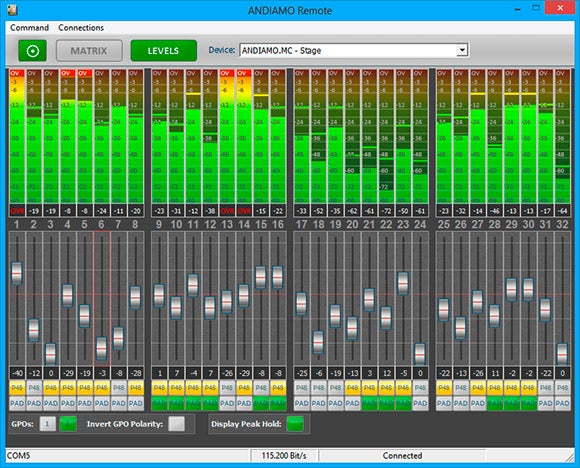Toggle PAD on channel 24
This screenshot has width=580, height=468.
click(x=420, y=403)
